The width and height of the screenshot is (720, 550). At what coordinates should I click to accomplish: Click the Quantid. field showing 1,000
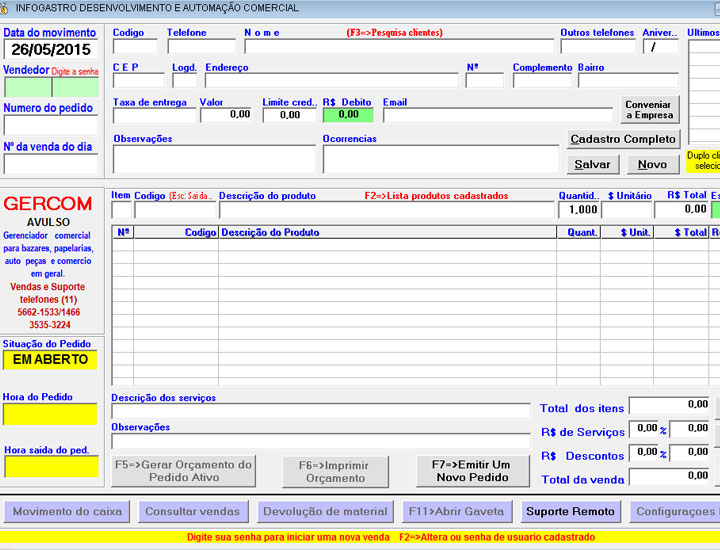pyautogui.click(x=579, y=210)
